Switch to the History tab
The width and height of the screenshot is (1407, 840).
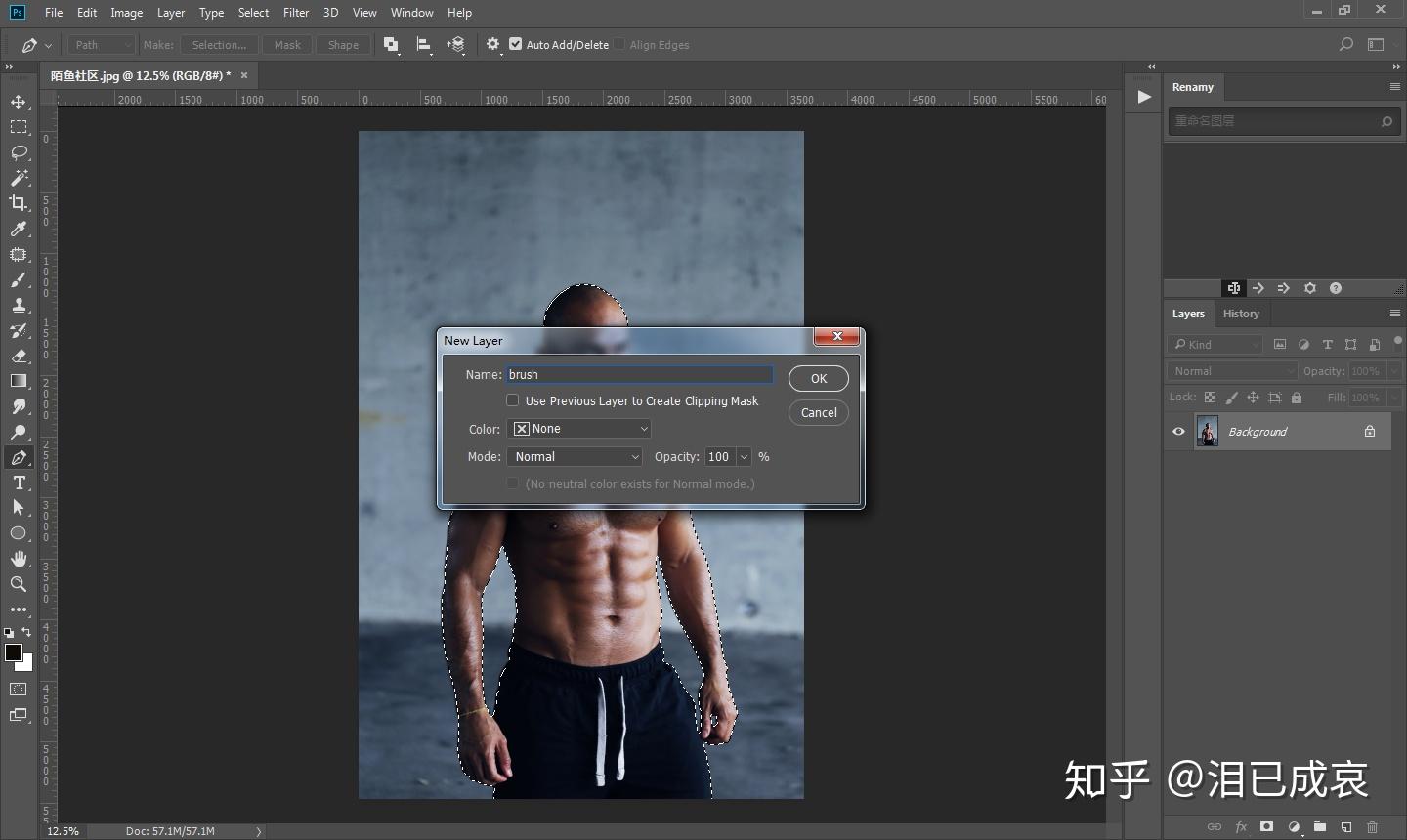click(1241, 314)
